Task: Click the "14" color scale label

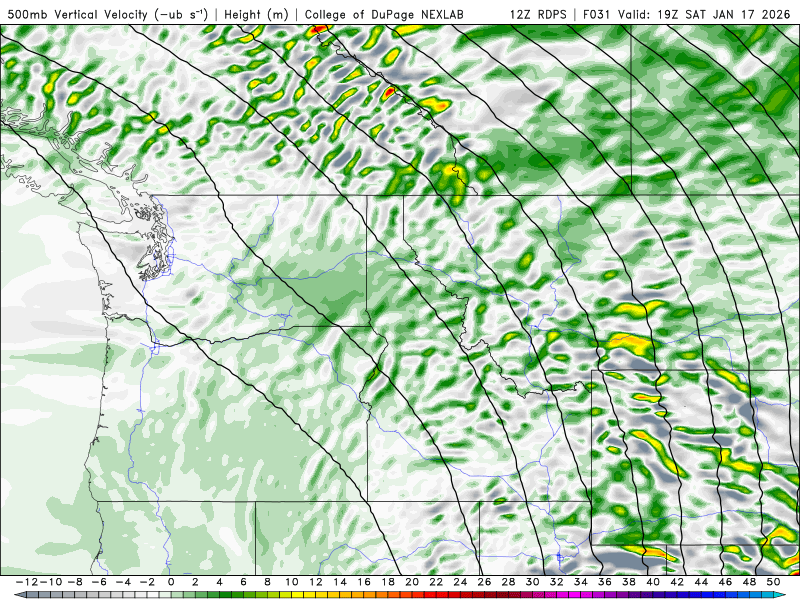Action: [x=340, y=582]
